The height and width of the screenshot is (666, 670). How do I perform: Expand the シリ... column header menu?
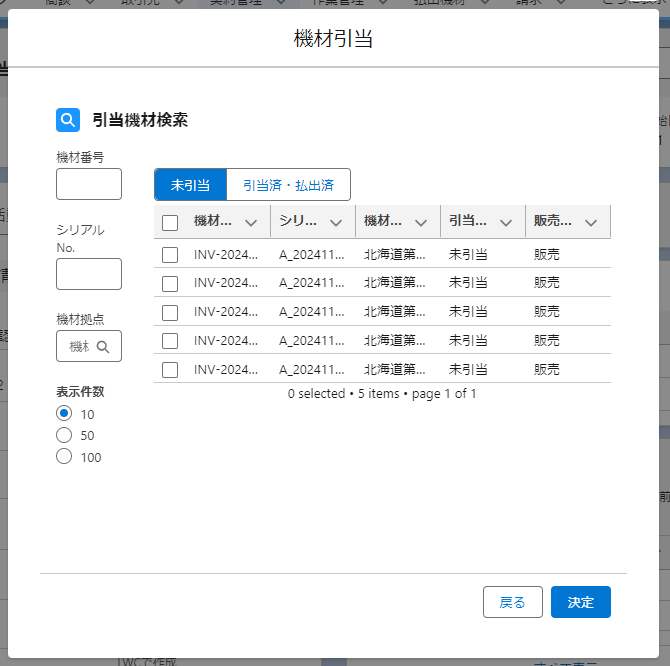tap(336, 222)
